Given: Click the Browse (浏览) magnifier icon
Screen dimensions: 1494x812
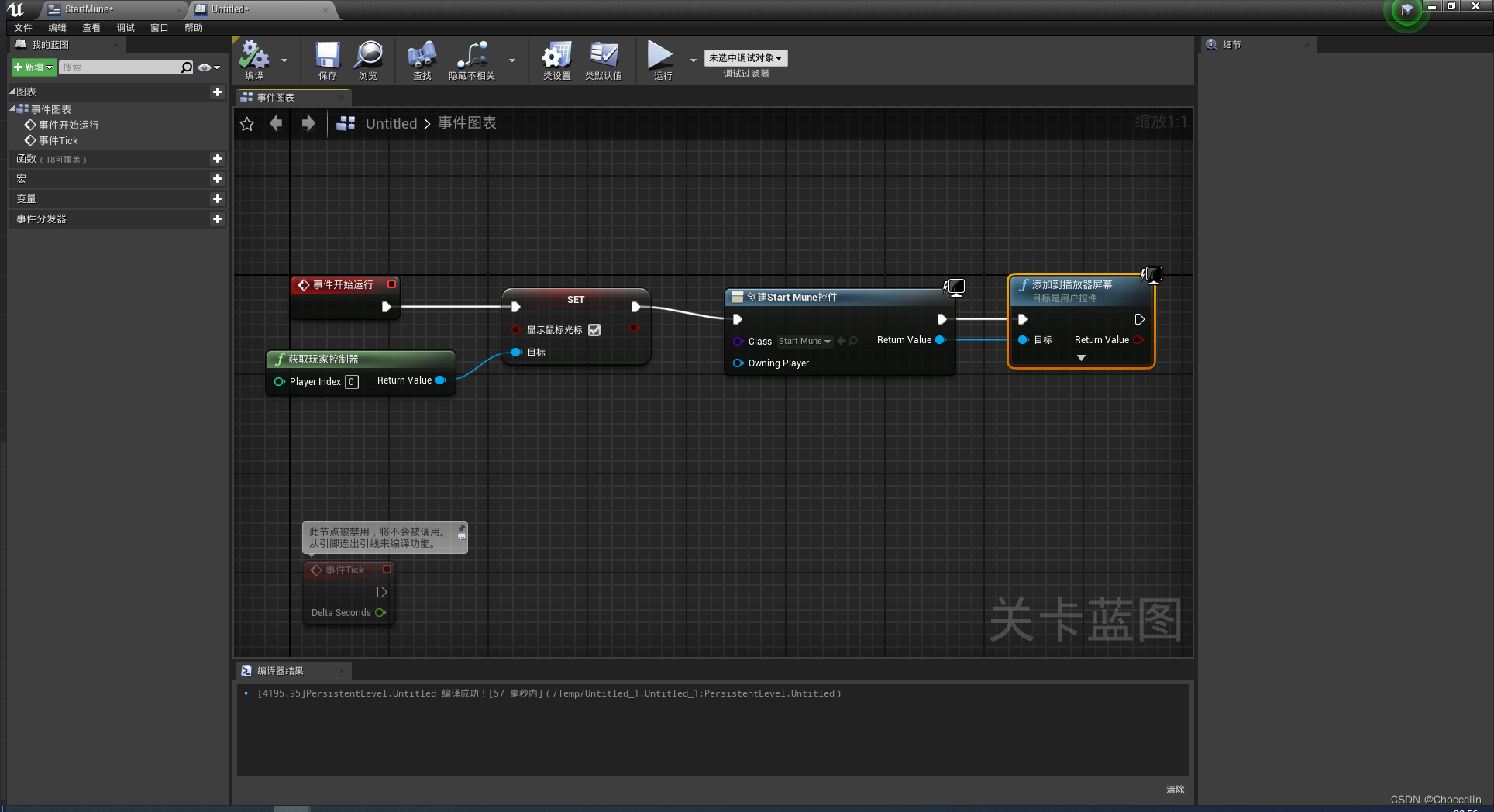Looking at the screenshot, I should pyautogui.click(x=368, y=60).
